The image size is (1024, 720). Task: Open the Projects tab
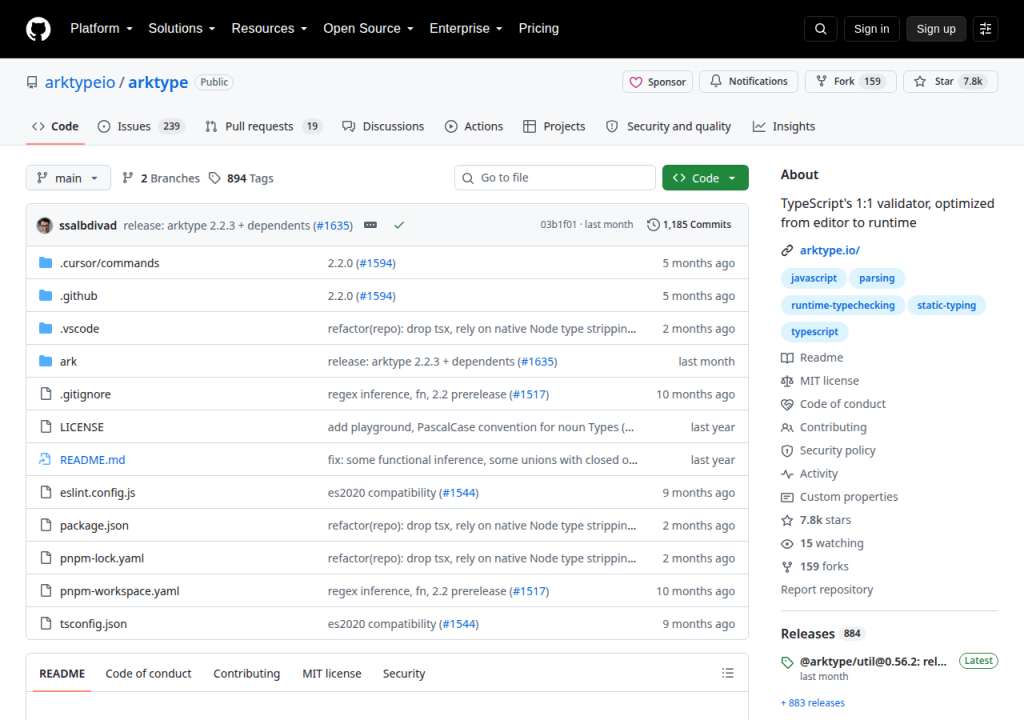click(554, 126)
